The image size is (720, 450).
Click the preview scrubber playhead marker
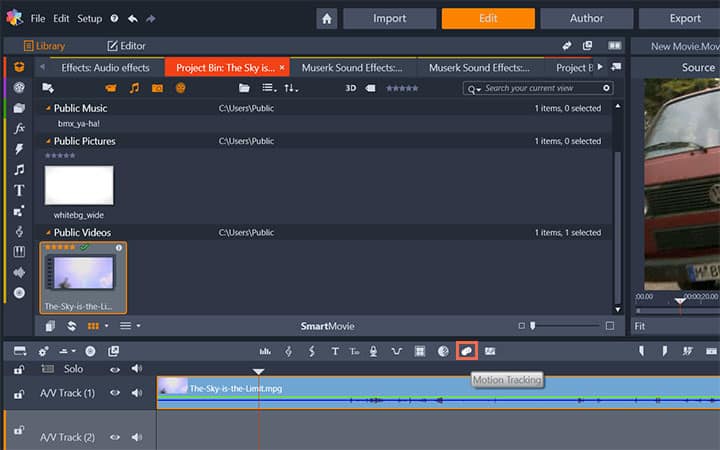coord(680,301)
